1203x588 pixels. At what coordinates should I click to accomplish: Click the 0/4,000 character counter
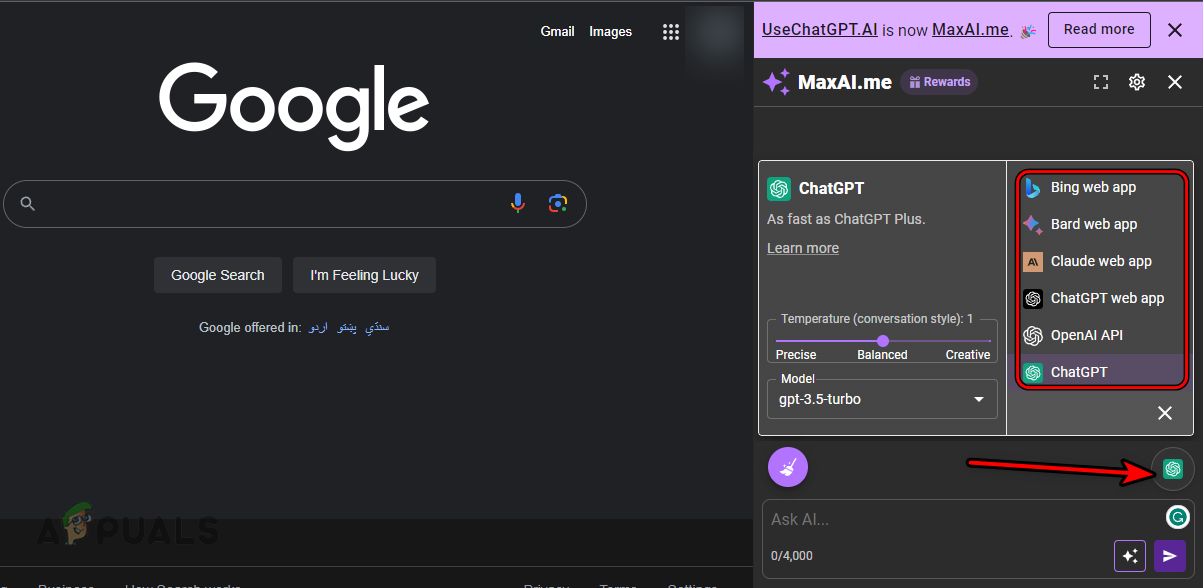click(x=792, y=556)
